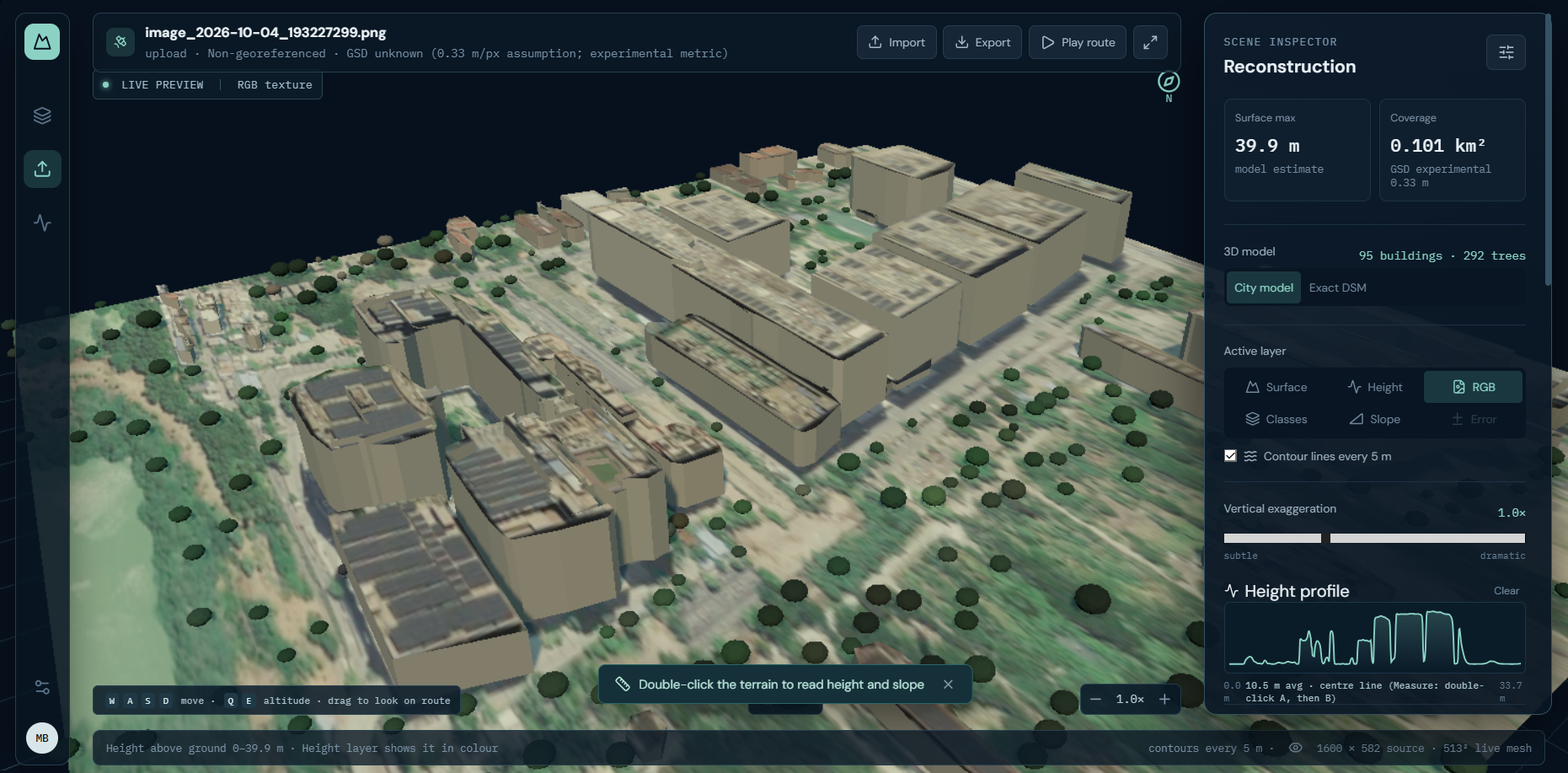Screen dimensions: 1568x773
Task: Clear the Height profile
Action: pos(1506,591)
